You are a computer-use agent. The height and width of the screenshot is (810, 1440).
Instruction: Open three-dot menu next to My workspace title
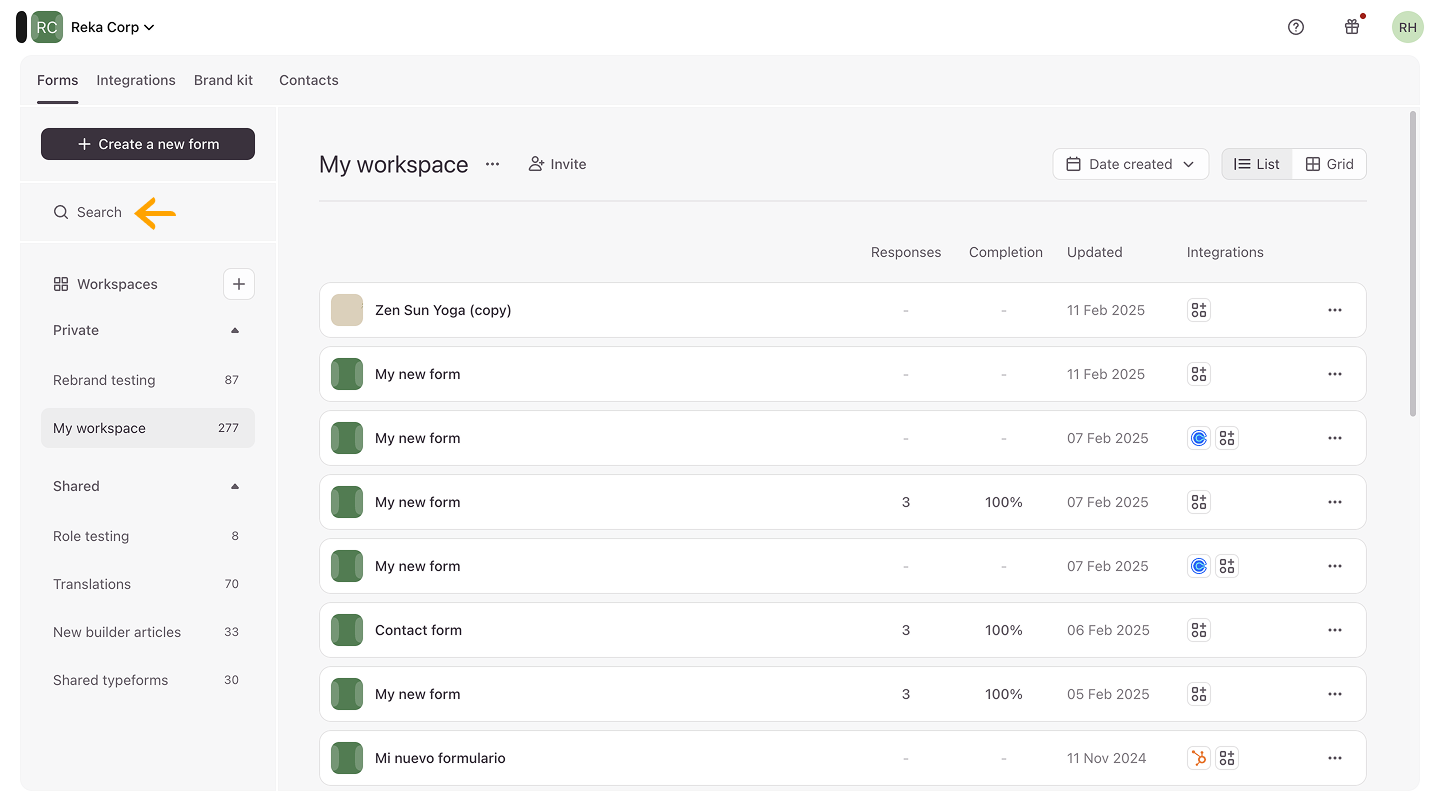point(492,164)
